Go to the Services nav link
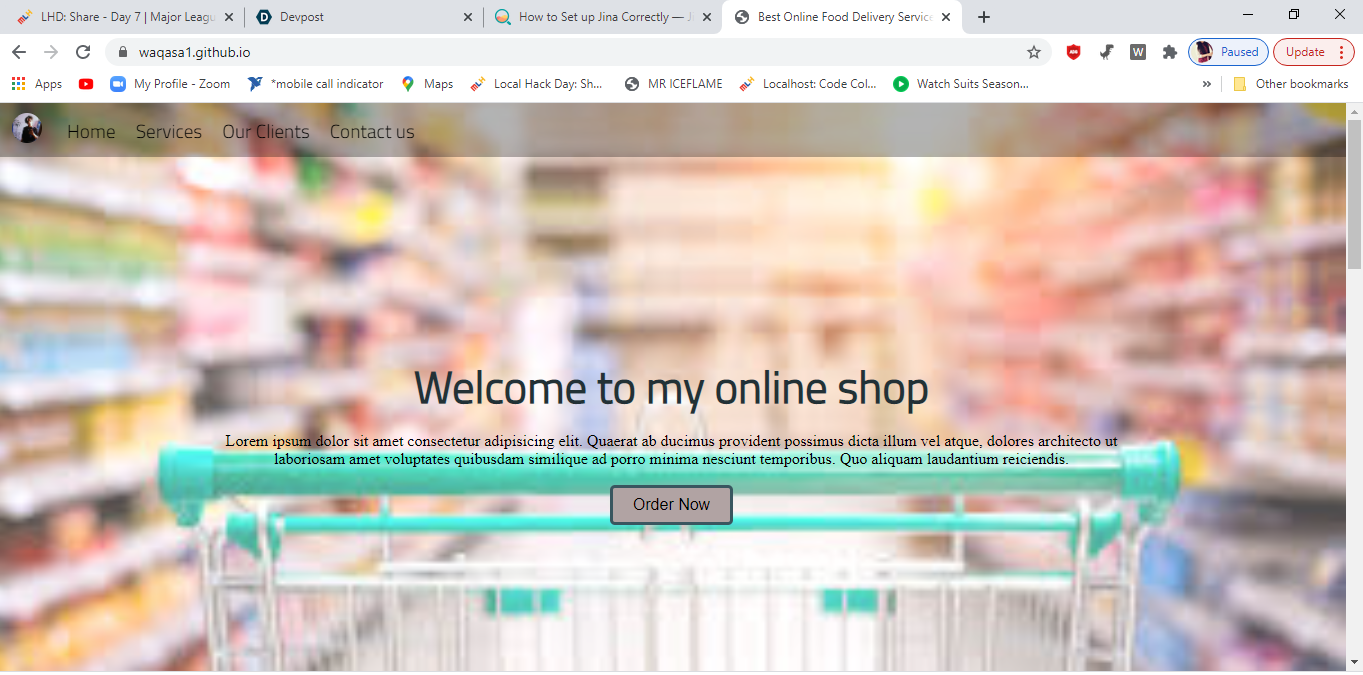Screen dimensions: 1363x675 point(169,132)
